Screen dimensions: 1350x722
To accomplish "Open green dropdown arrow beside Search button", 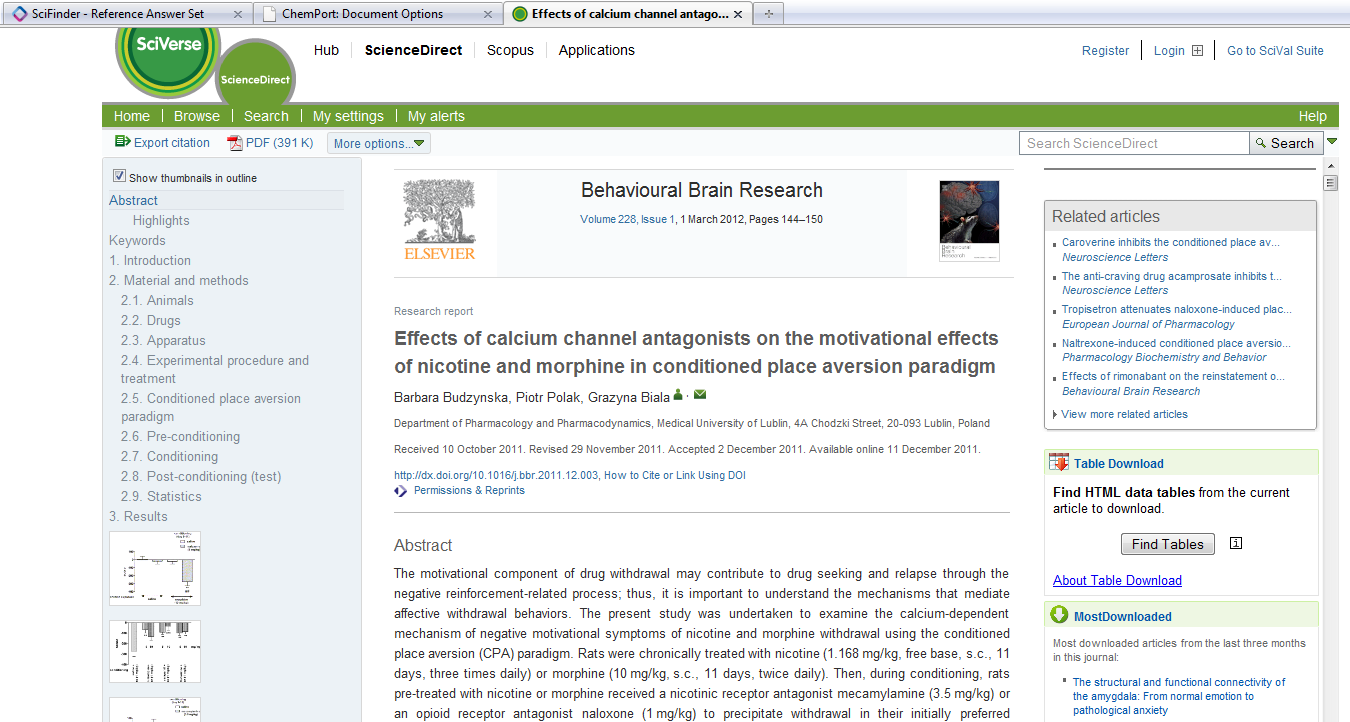I will (1332, 142).
